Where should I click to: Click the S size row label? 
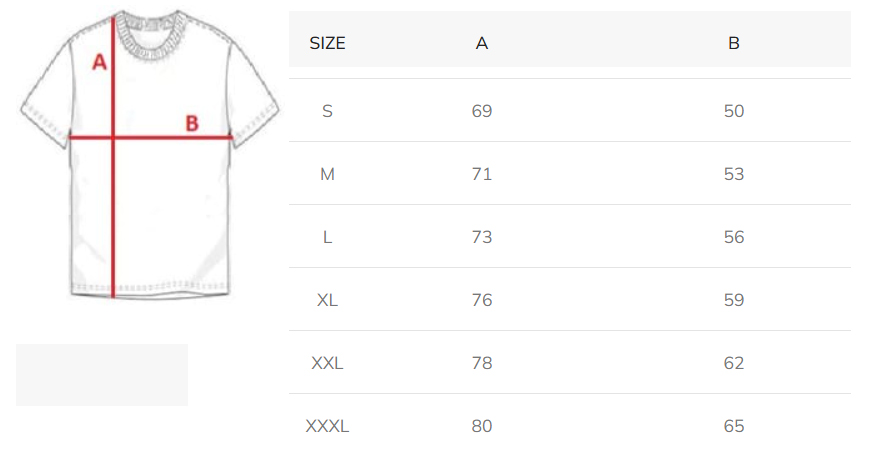point(327,111)
